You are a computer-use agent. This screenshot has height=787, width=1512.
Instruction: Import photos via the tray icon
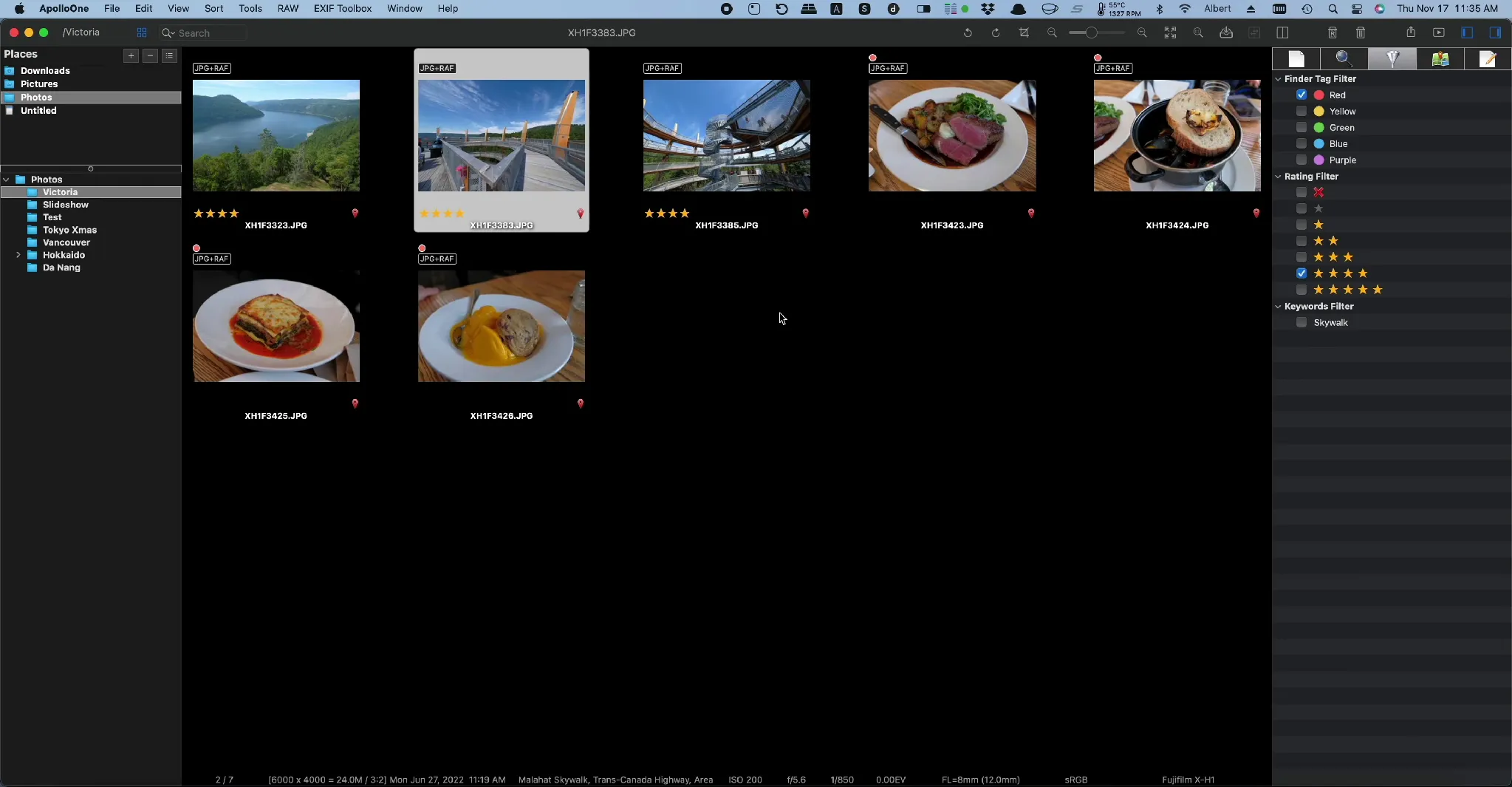click(x=1226, y=33)
